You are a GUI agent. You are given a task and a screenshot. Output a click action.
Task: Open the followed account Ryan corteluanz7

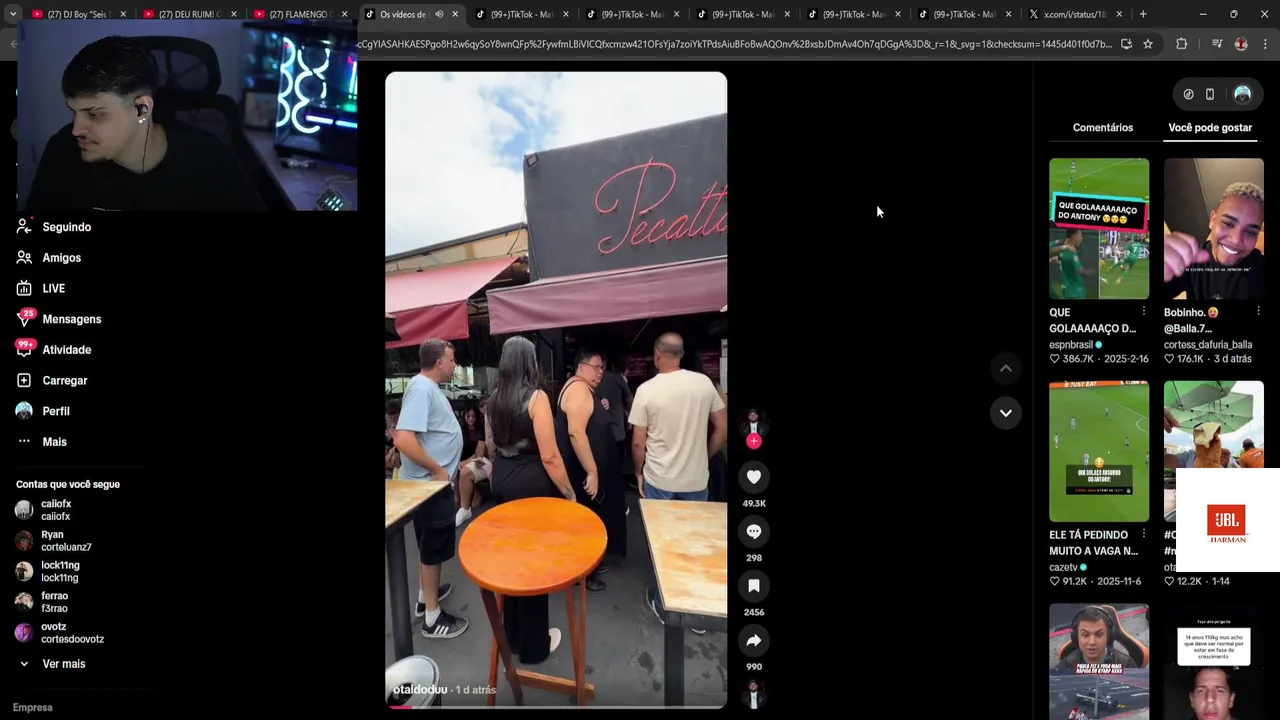pyautogui.click(x=66, y=541)
